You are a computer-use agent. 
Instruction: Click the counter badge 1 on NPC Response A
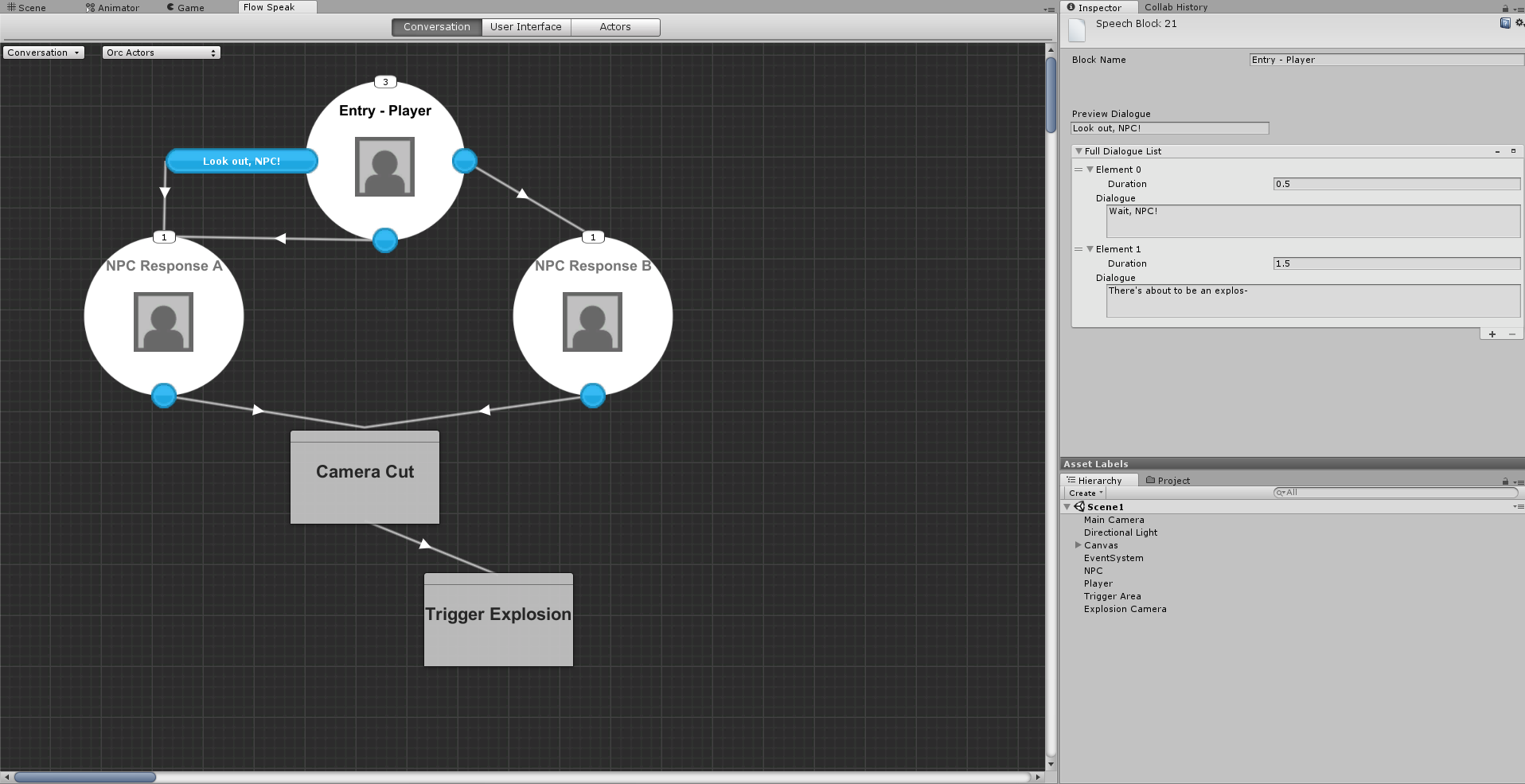(164, 237)
